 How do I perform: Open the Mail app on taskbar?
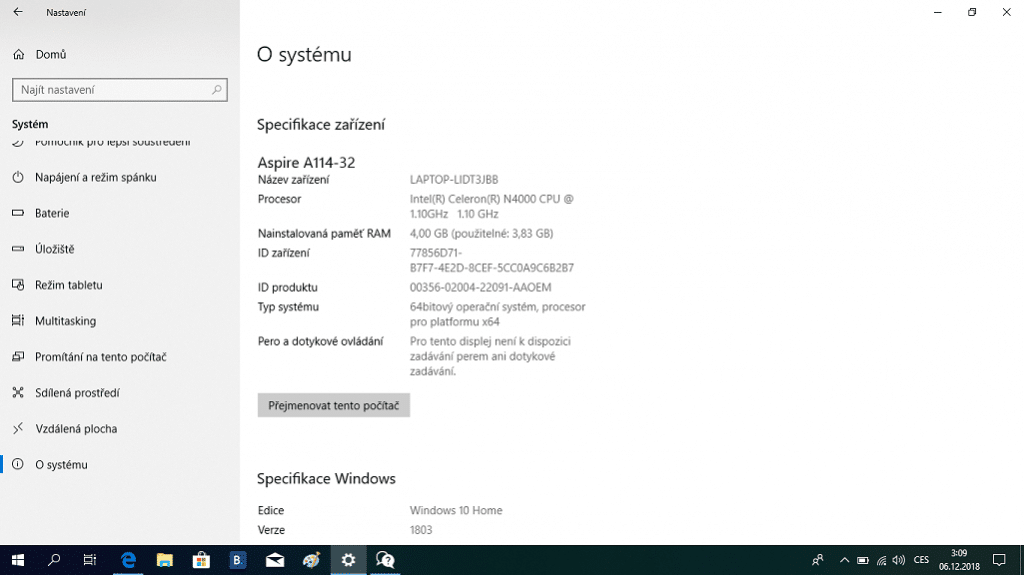click(275, 560)
